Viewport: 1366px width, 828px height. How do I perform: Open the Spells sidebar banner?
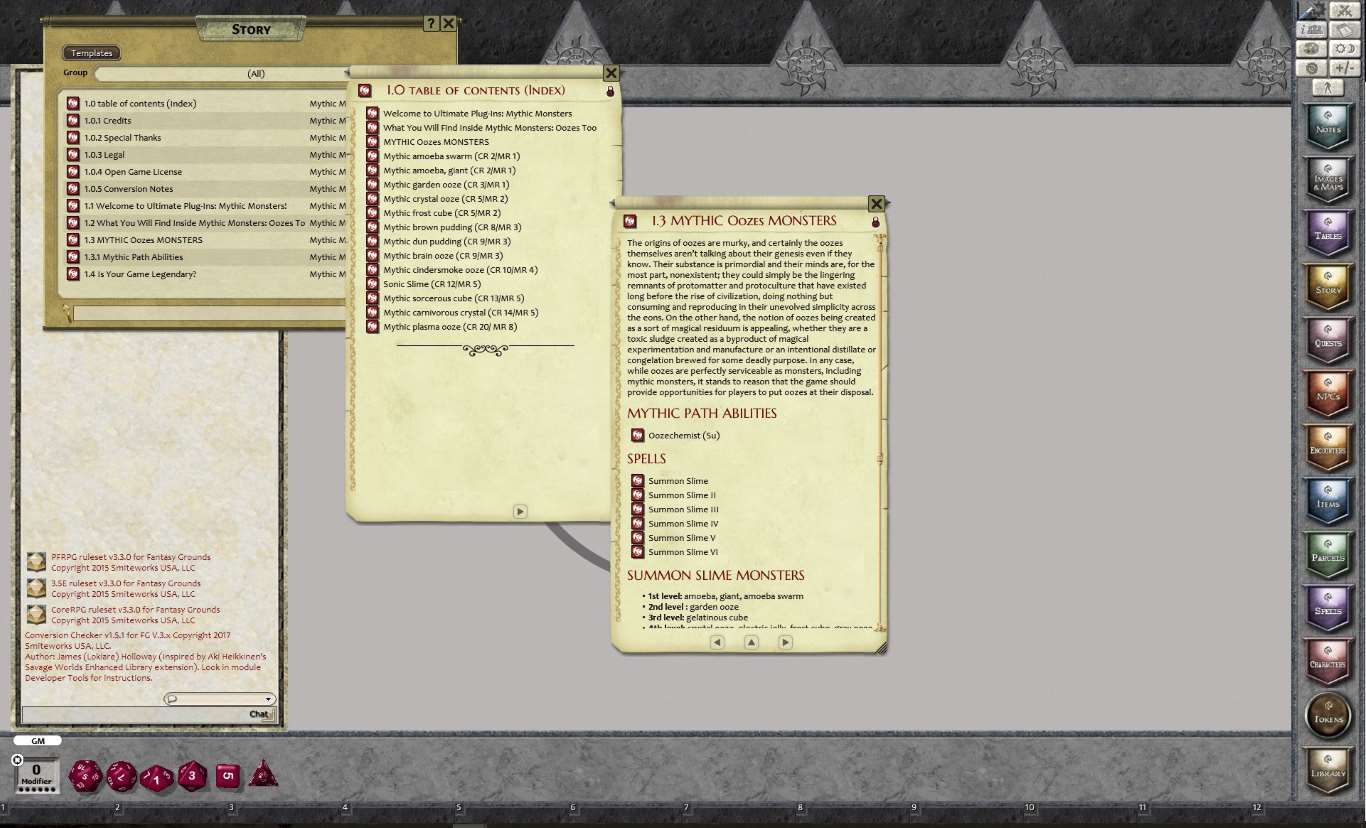[1328, 610]
